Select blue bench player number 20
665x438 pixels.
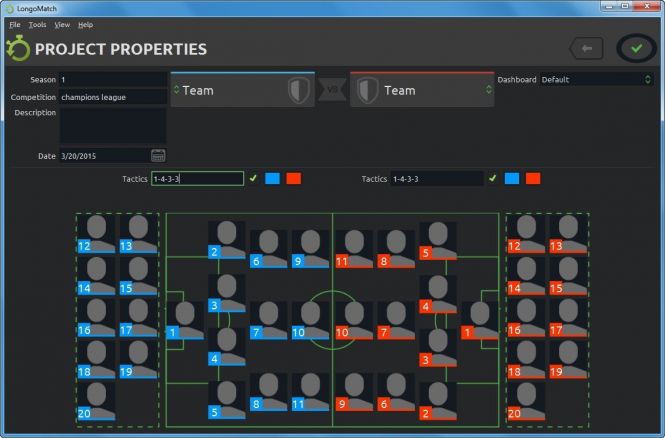coord(96,402)
